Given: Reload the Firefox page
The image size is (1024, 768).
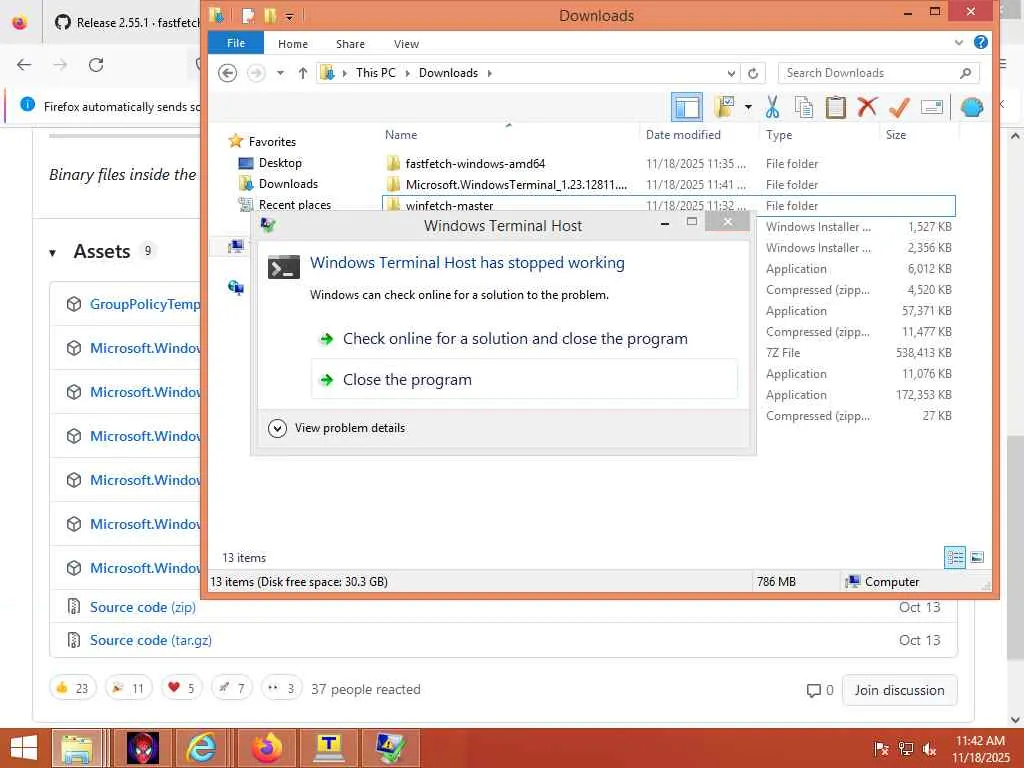Looking at the screenshot, I should (96, 65).
